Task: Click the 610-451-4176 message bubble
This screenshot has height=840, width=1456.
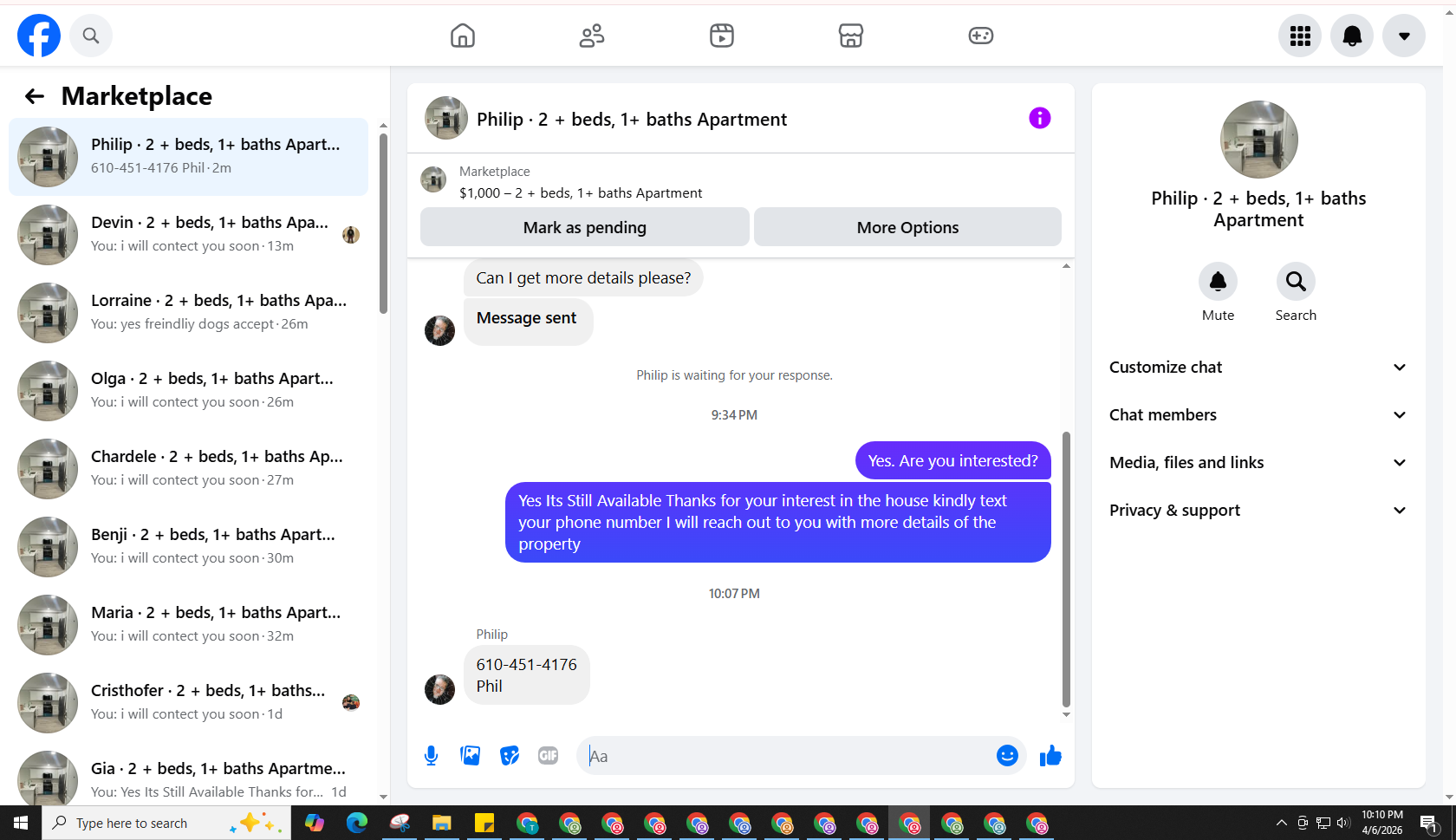Action: tap(527, 675)
